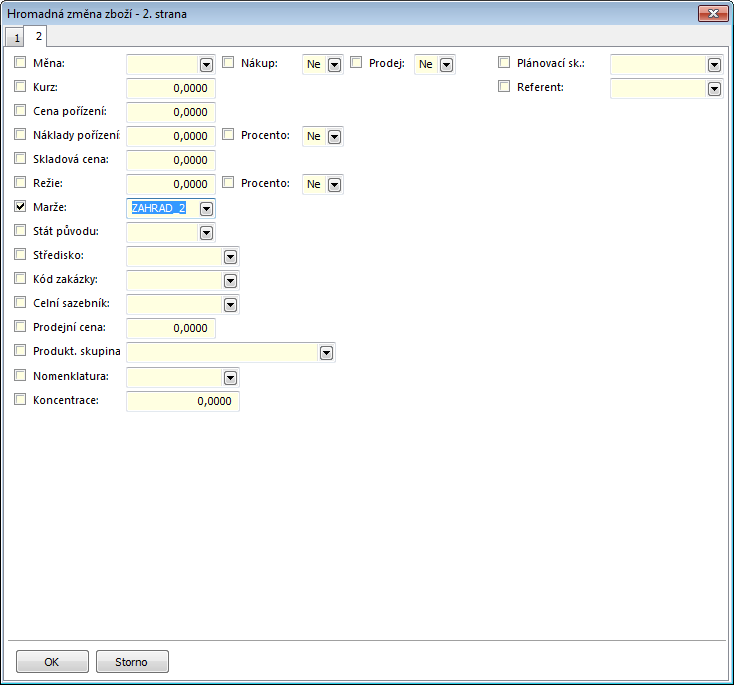Image resolution: width=734 pixels, height=685 pixels.
Task: Tick the Prodejní cena checkbox
Action: (x=20, y=326)
